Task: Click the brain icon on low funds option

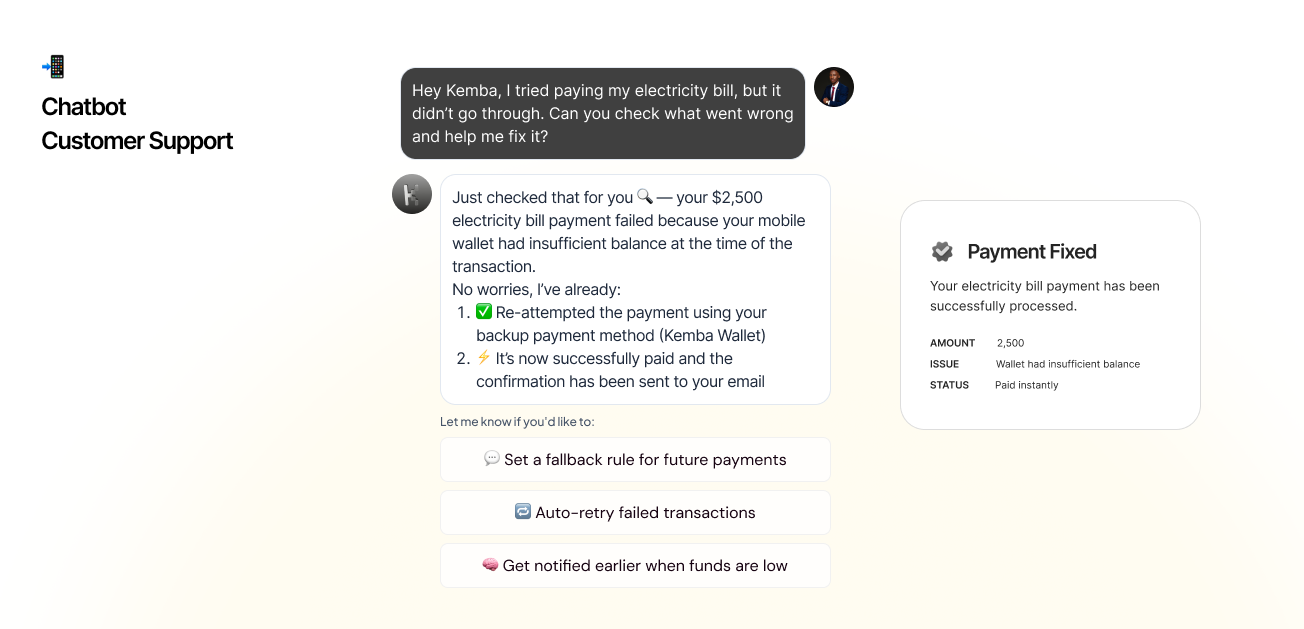Action: (x=490, y=565)
